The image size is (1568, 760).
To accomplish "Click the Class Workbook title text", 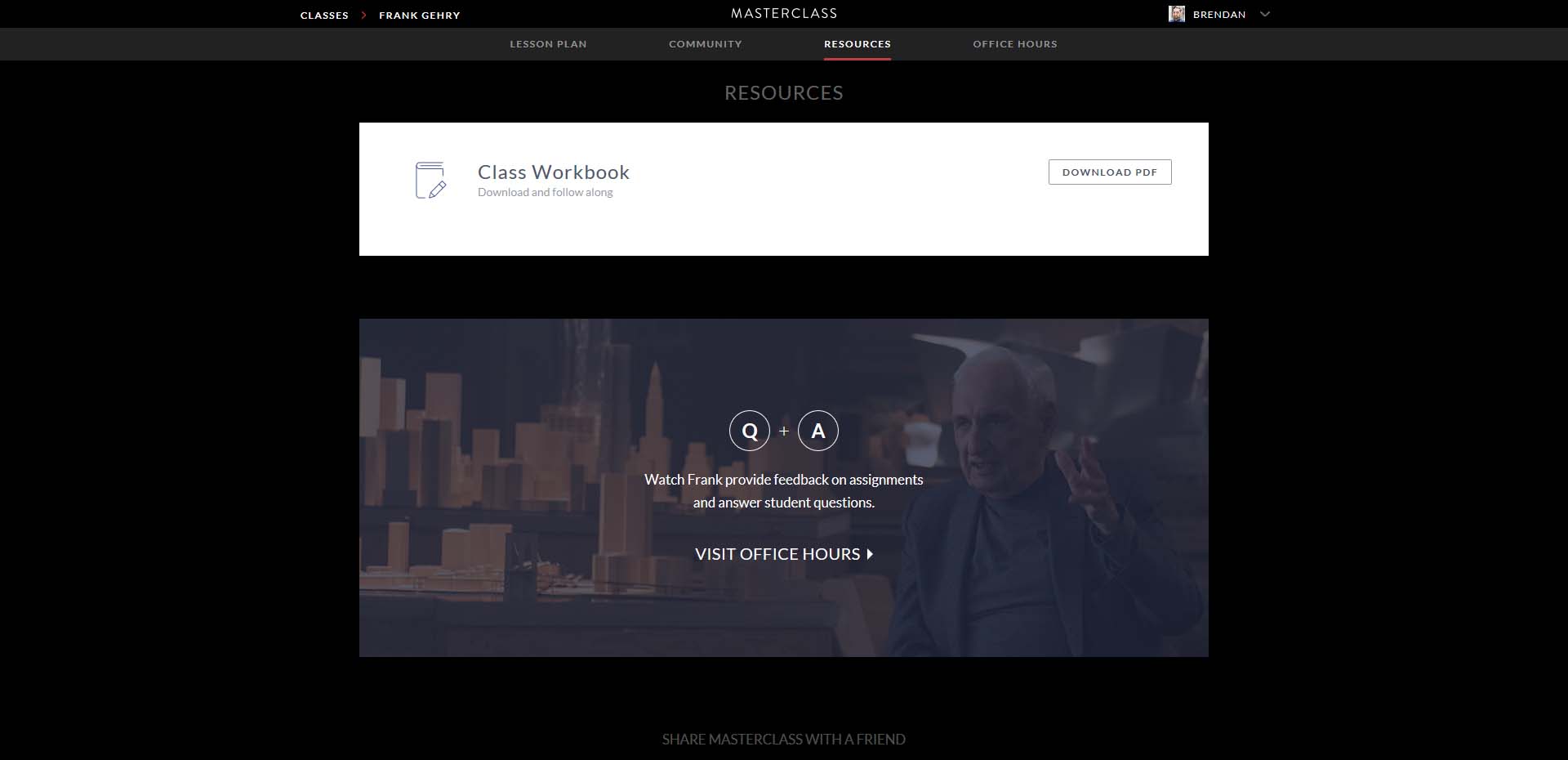I will click(x=553, y=172).
